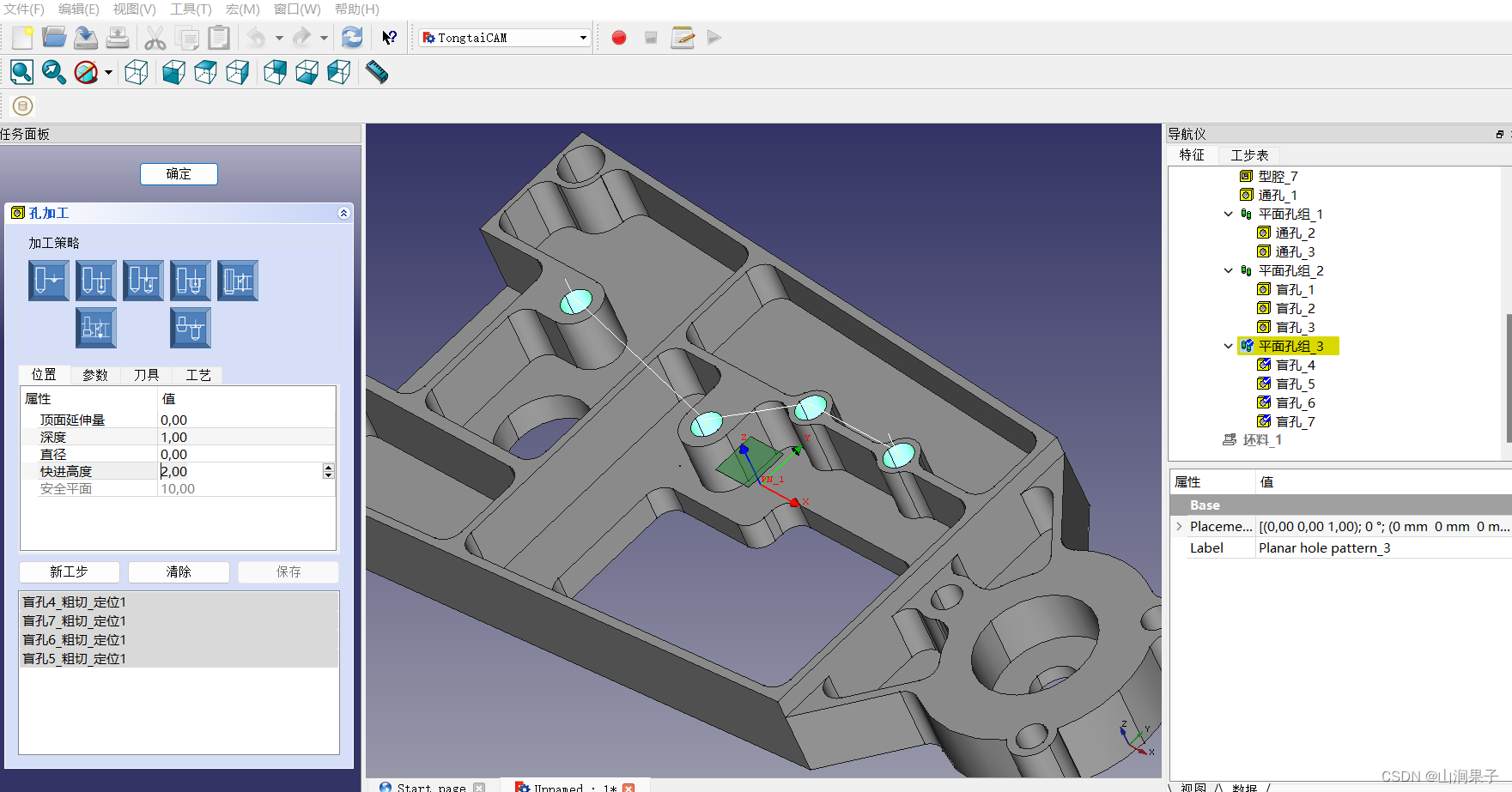
Task: Click the Label value Planar hole pattern_3
Action: pyautogui.click(x=1382, y=548)
